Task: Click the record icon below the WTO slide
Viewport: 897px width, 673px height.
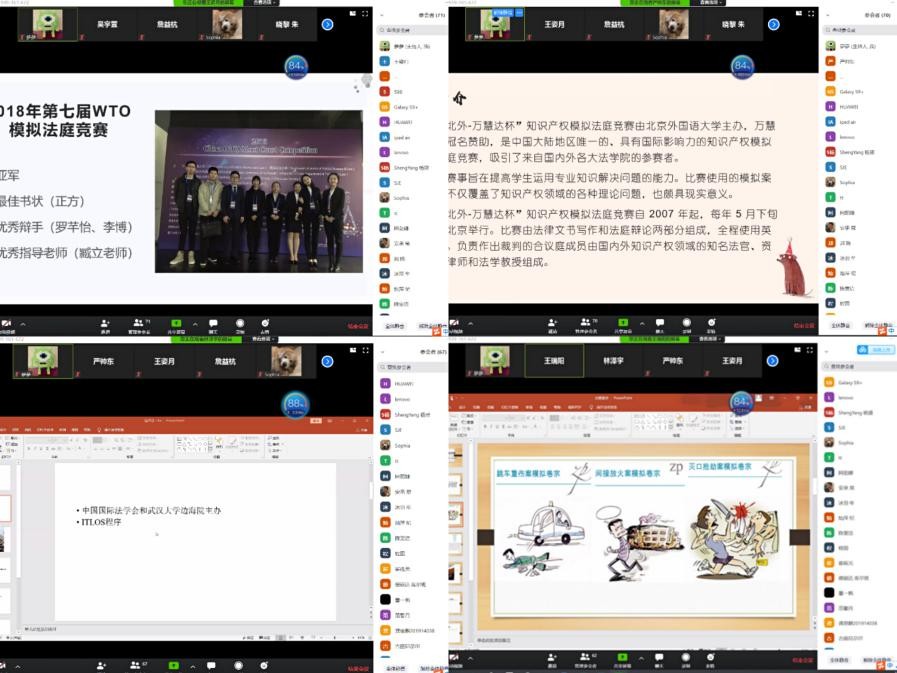Action: (x=240, y=324)
